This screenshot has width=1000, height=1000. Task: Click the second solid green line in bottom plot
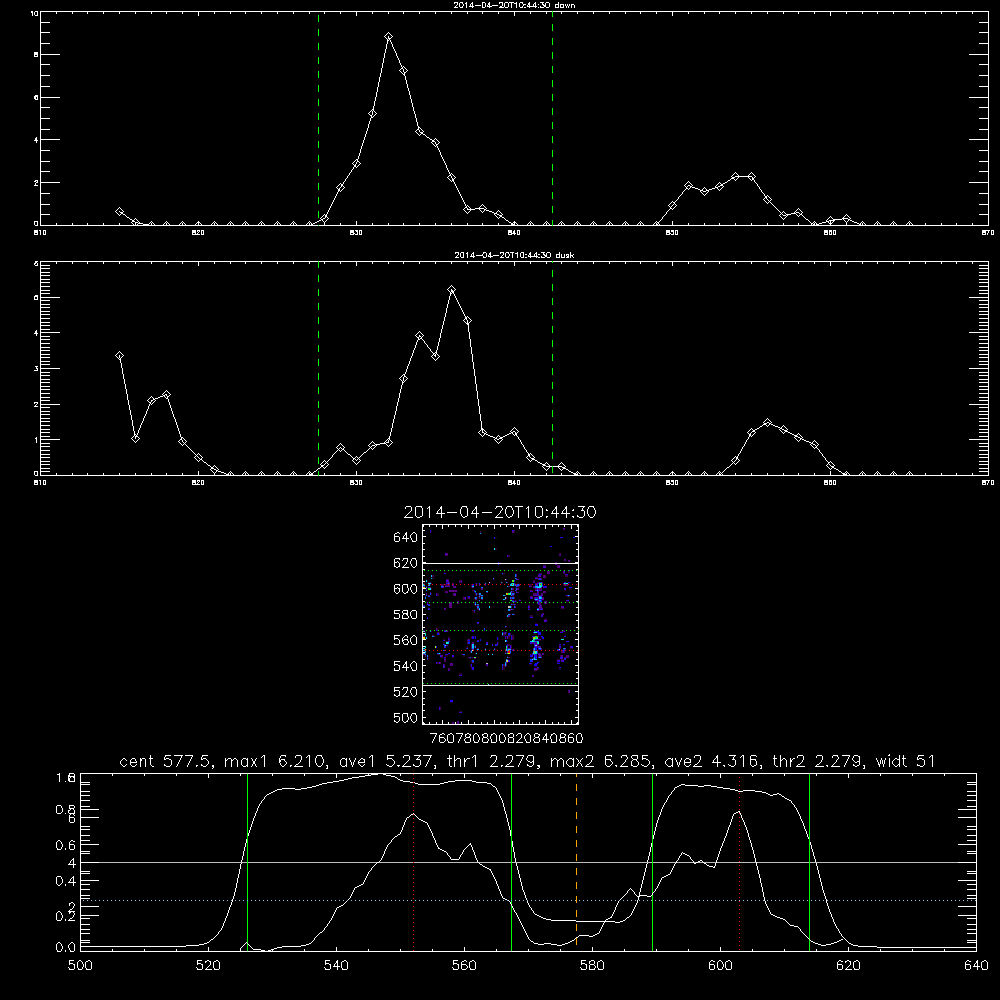tap(511, 861)
